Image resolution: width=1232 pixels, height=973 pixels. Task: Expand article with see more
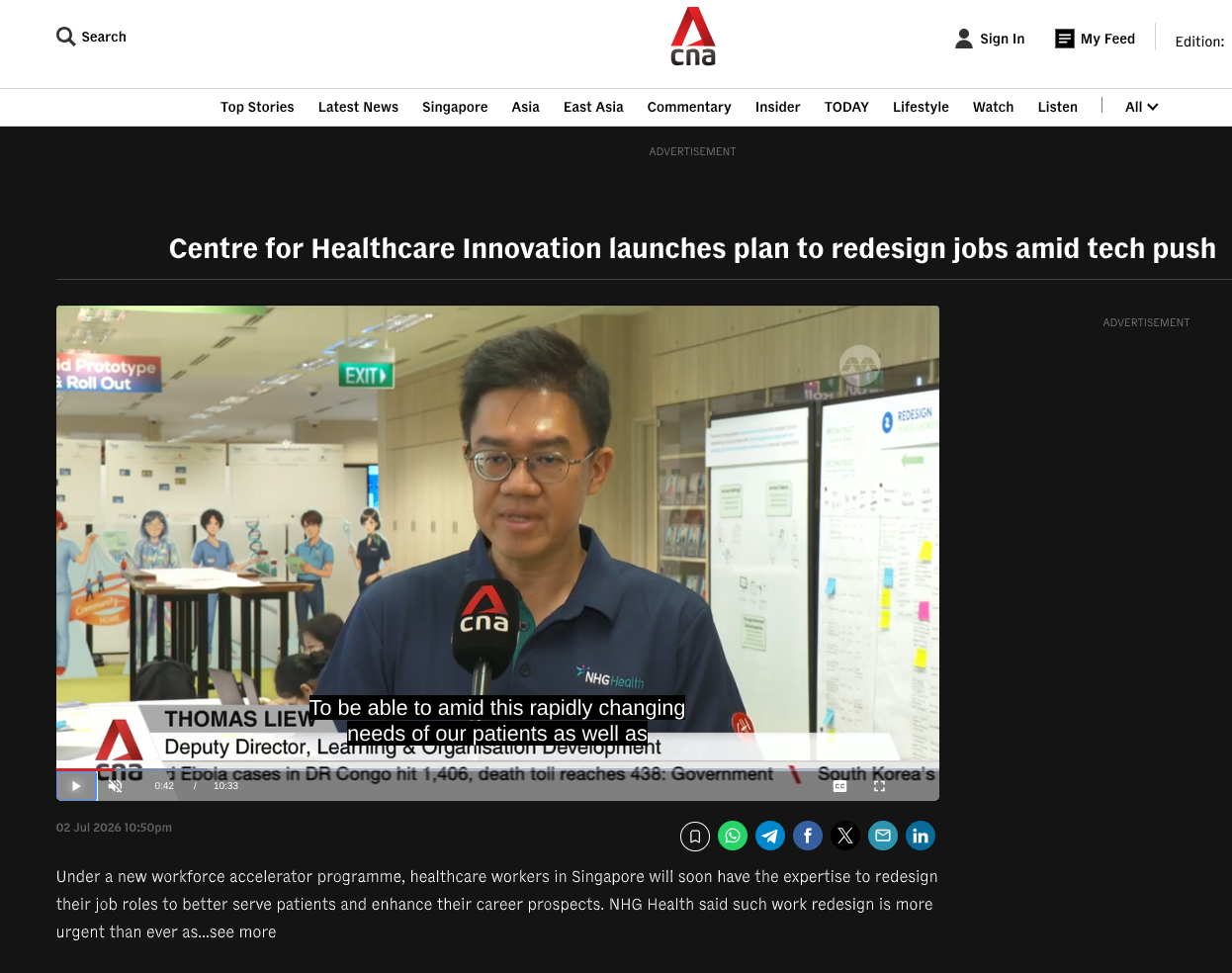point(242,931)
